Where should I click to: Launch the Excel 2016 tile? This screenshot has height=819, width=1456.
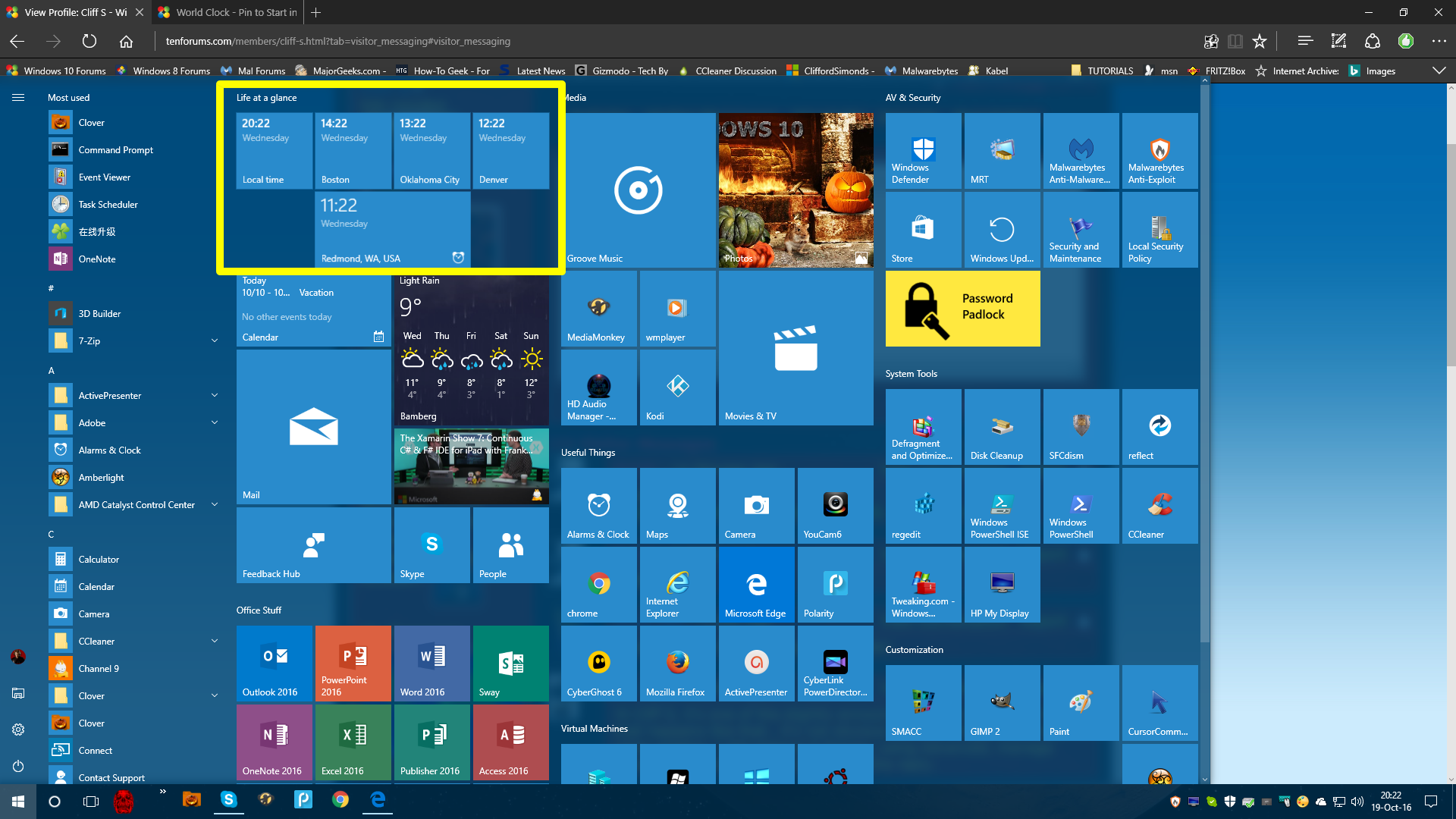(x=353, y=742)
